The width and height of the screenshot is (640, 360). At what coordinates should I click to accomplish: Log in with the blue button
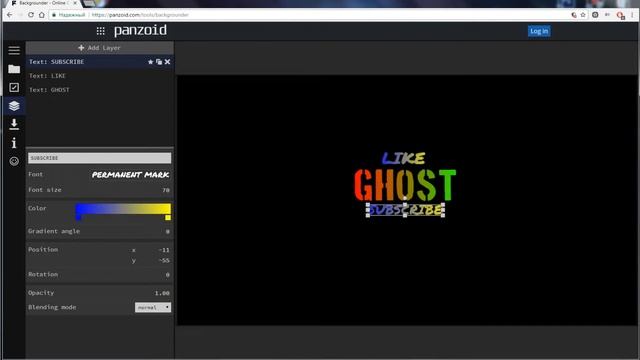(x=539, y=31)
